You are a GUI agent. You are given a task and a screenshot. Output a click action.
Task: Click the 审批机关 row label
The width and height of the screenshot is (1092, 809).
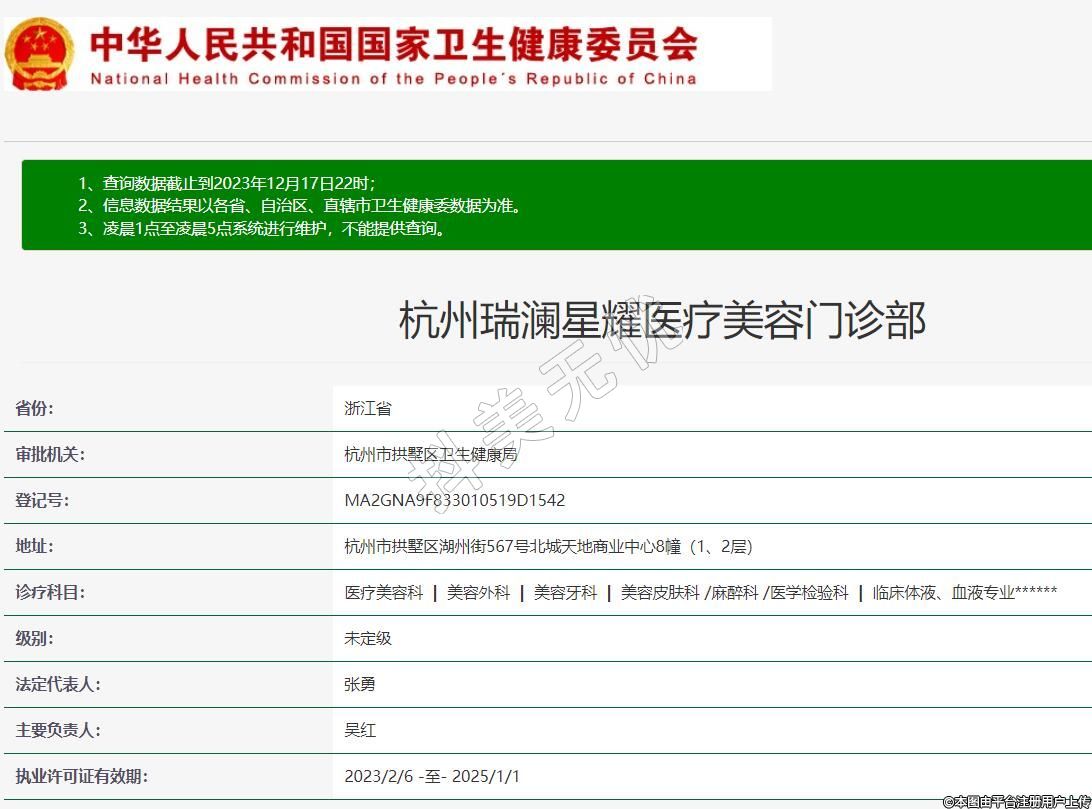point(49,454)
